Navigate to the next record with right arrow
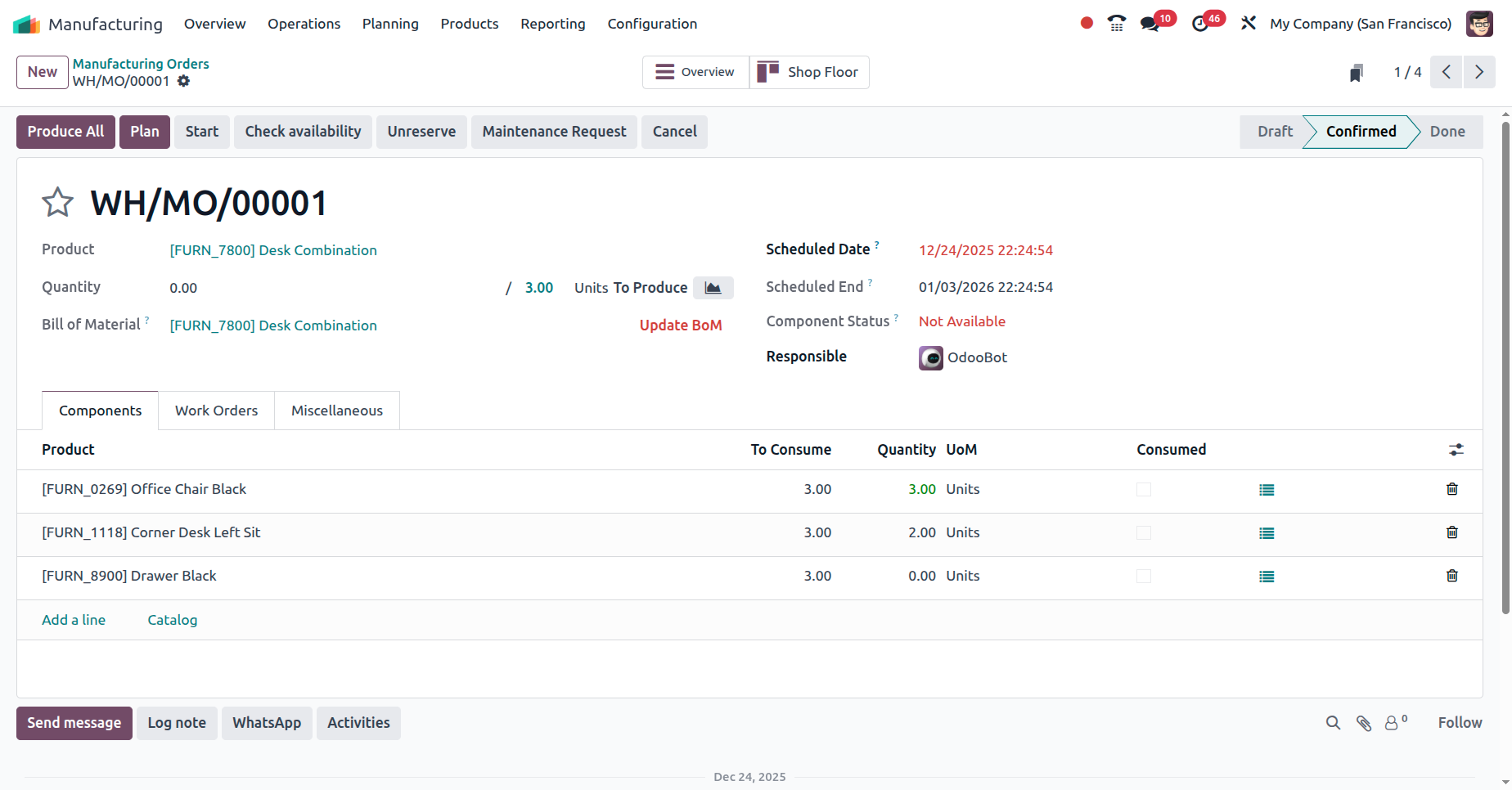 point(1479,72)
